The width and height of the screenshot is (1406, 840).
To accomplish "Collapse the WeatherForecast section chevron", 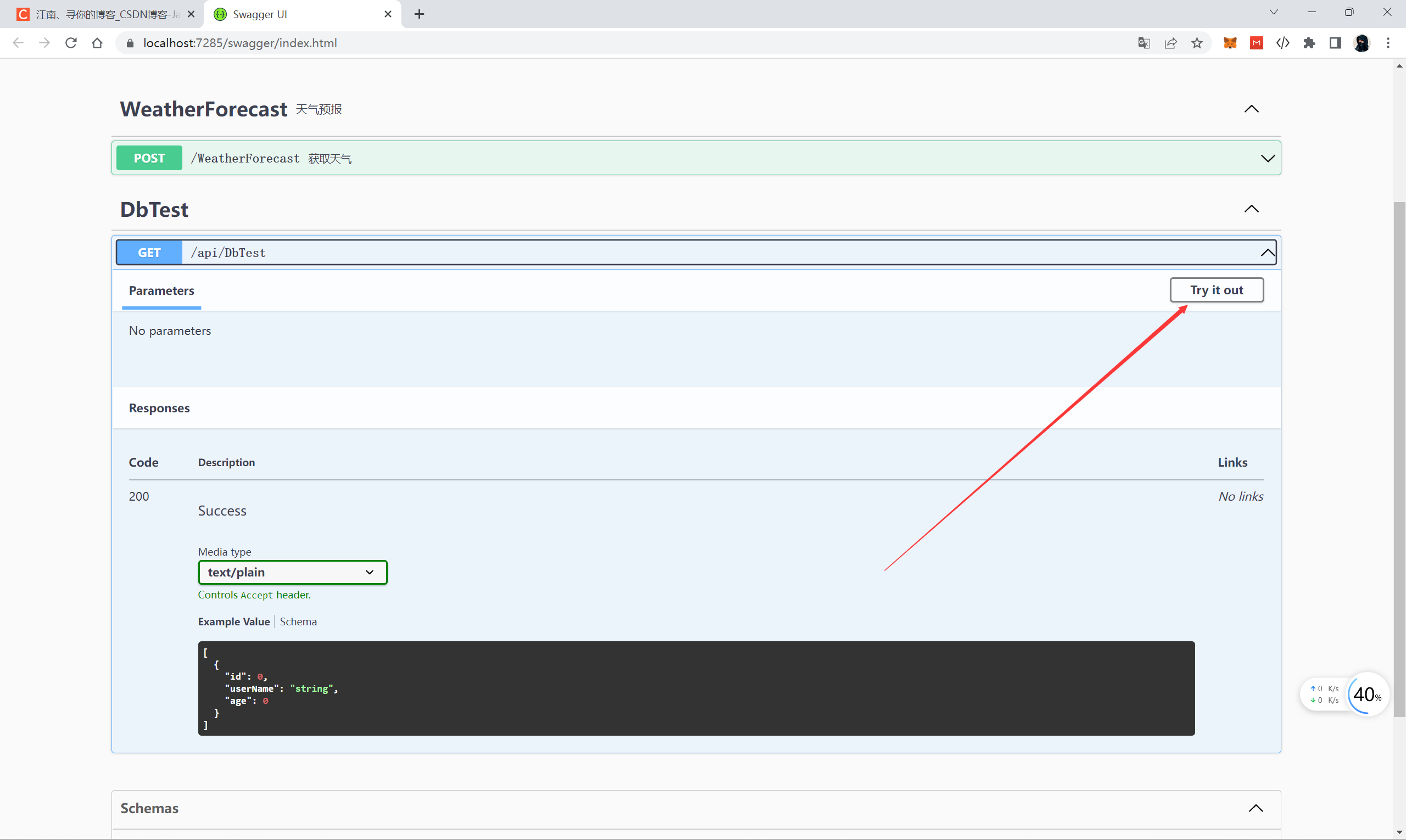I will point(1252,109).
